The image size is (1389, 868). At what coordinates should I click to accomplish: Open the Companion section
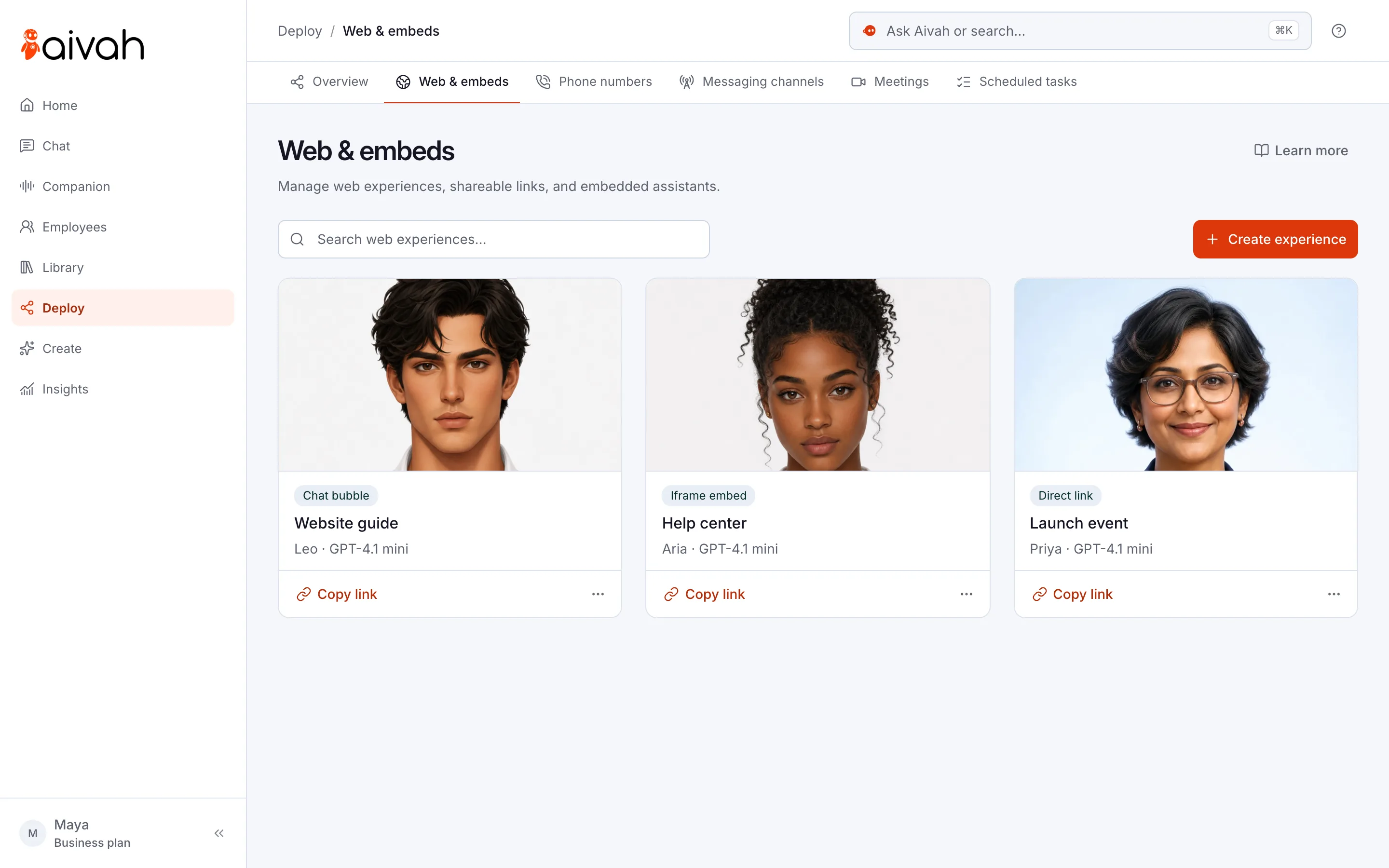(x=123, y=187)
